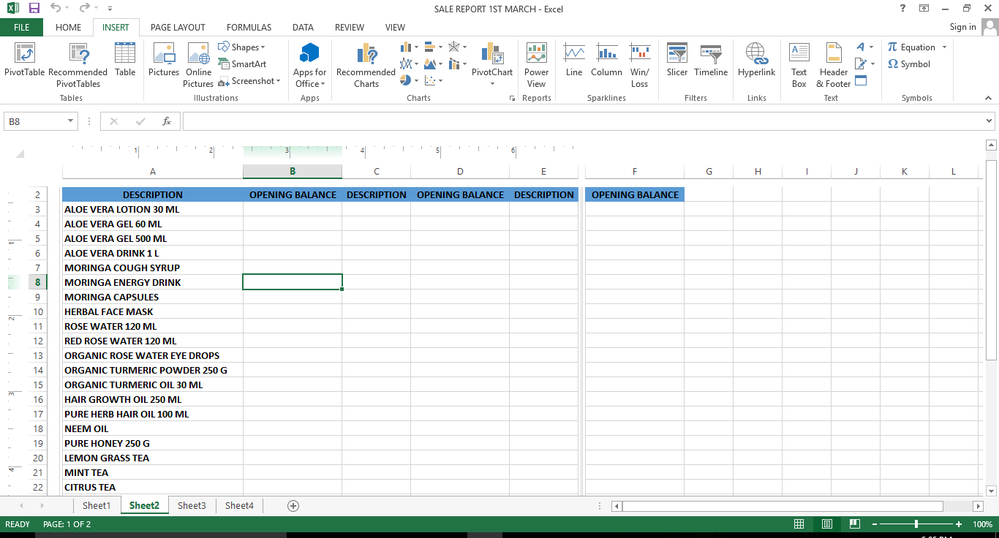Image resolution: width=999 pixels, height=538 pixels.
Task: Open the Shapes dropdown
Action: (241, 47)
